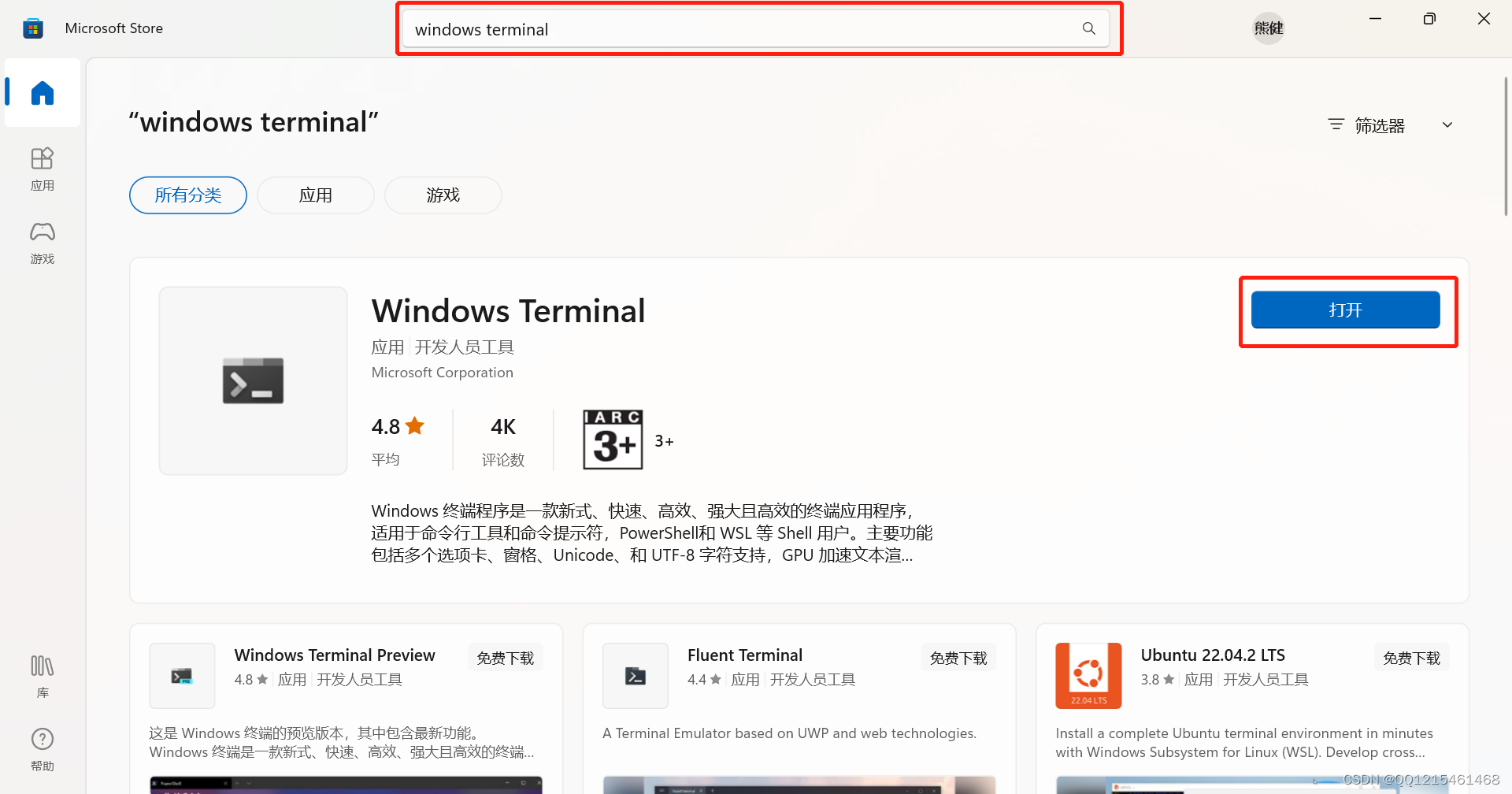
Task: Select the 所有分类 category tab
Action: point(188,195)
